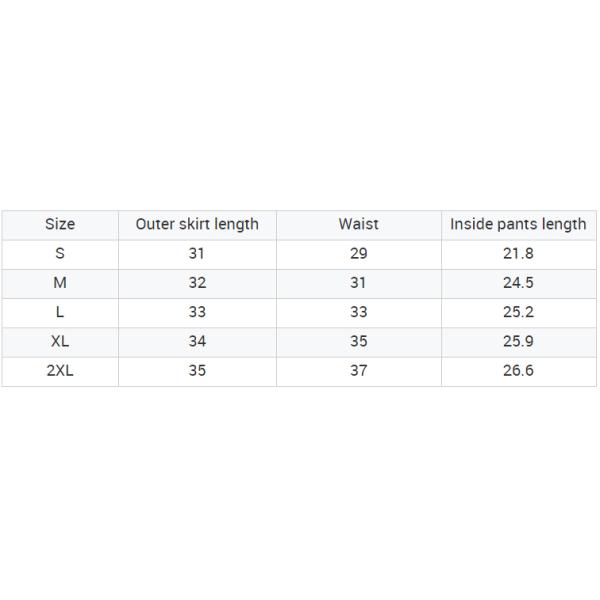Select outer skirt length 34 for XL
This screenshot has height=600, width=600.
[x=197, y=341]
